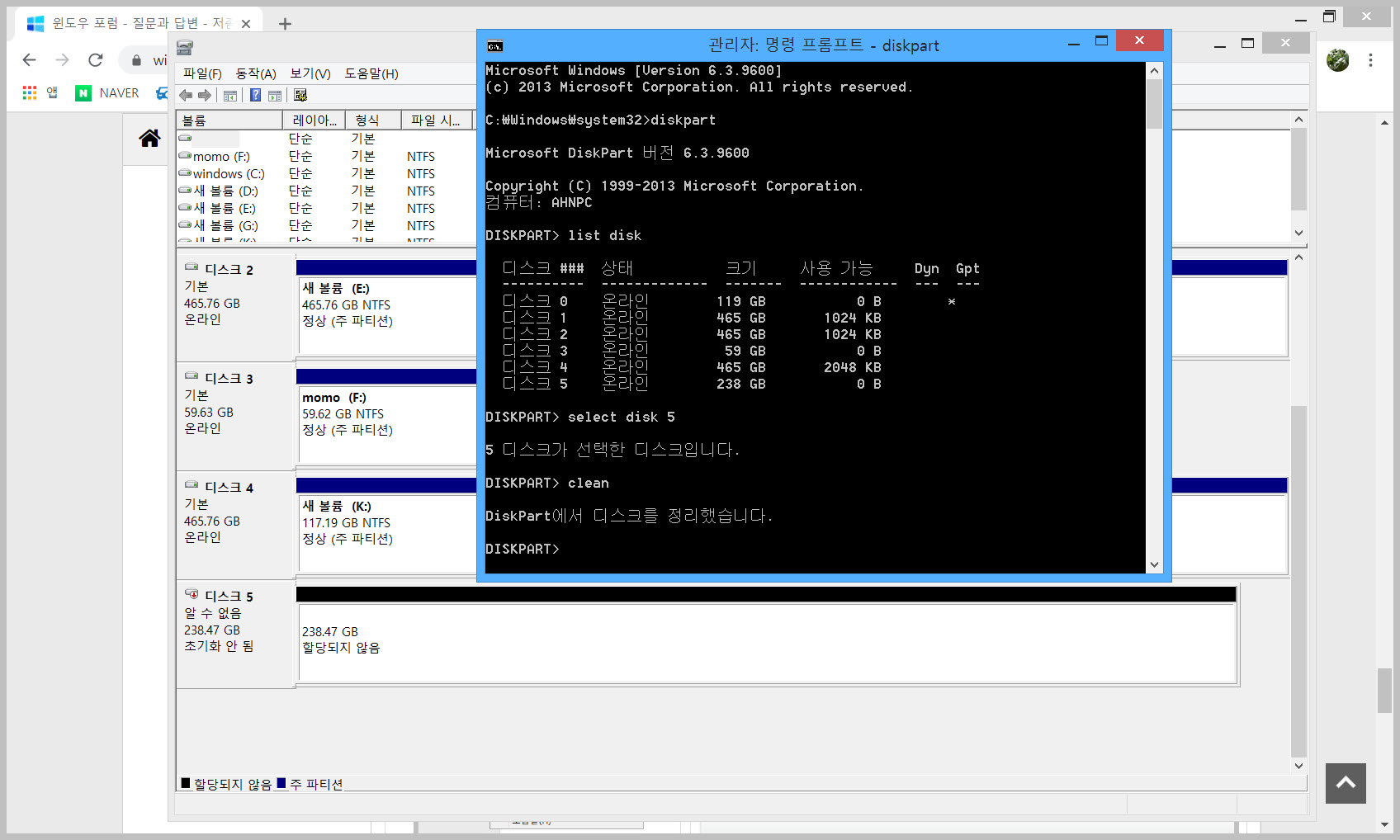Click the Disk Management forward arrow toolbar icon

(205, 96)
